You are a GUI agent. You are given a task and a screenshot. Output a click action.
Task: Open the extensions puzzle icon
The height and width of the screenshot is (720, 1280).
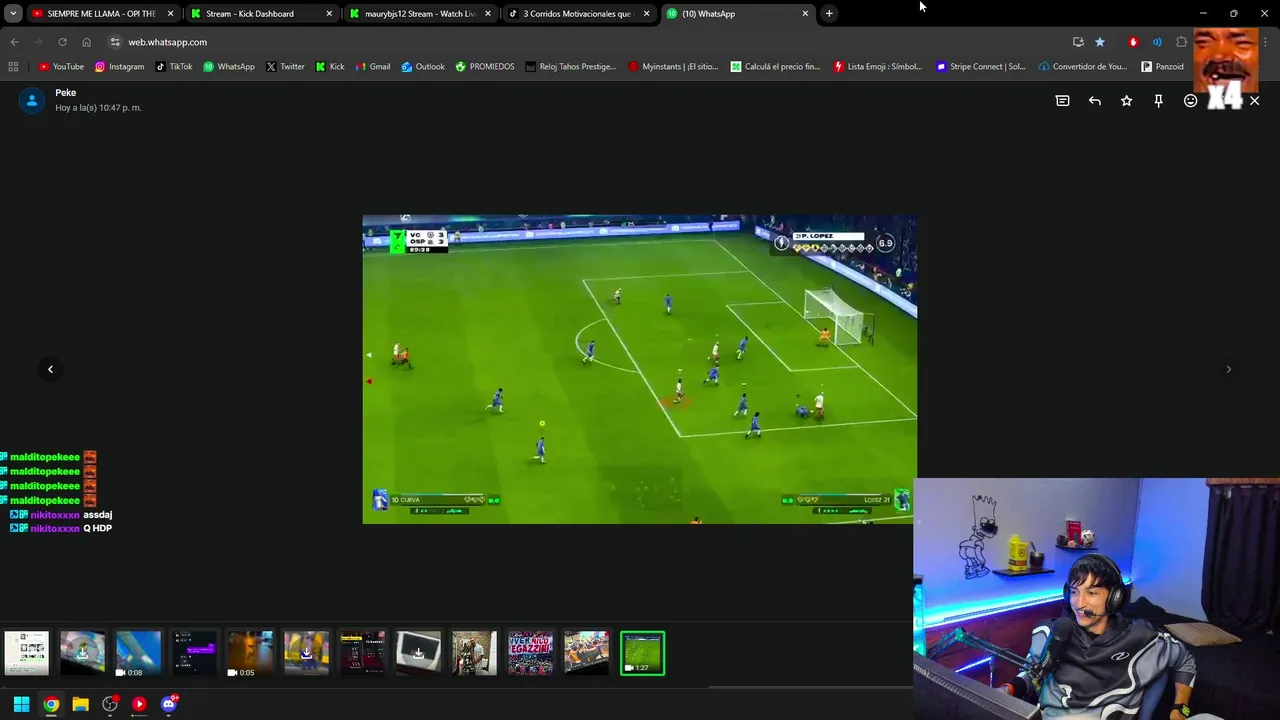[x=1182, y=42]
